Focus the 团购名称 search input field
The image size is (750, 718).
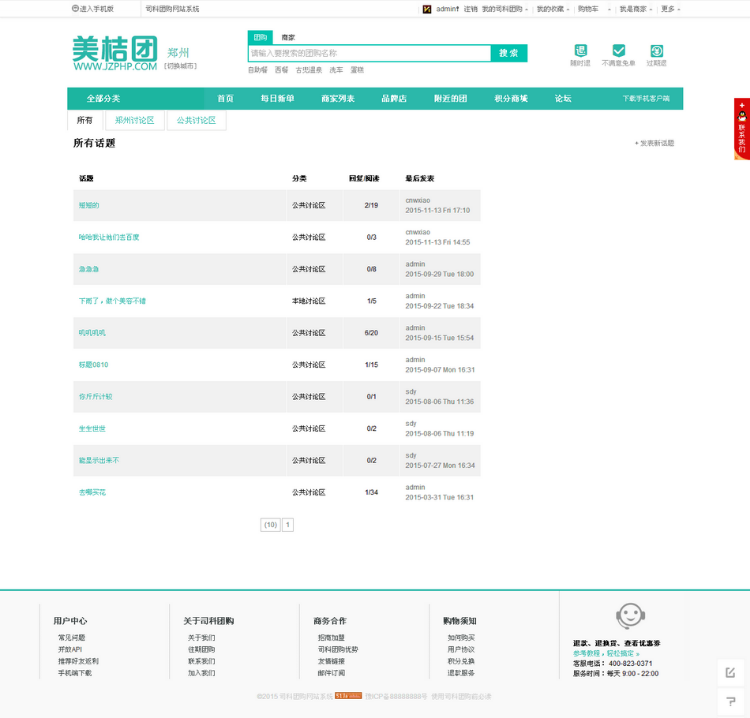pos(369,53)
